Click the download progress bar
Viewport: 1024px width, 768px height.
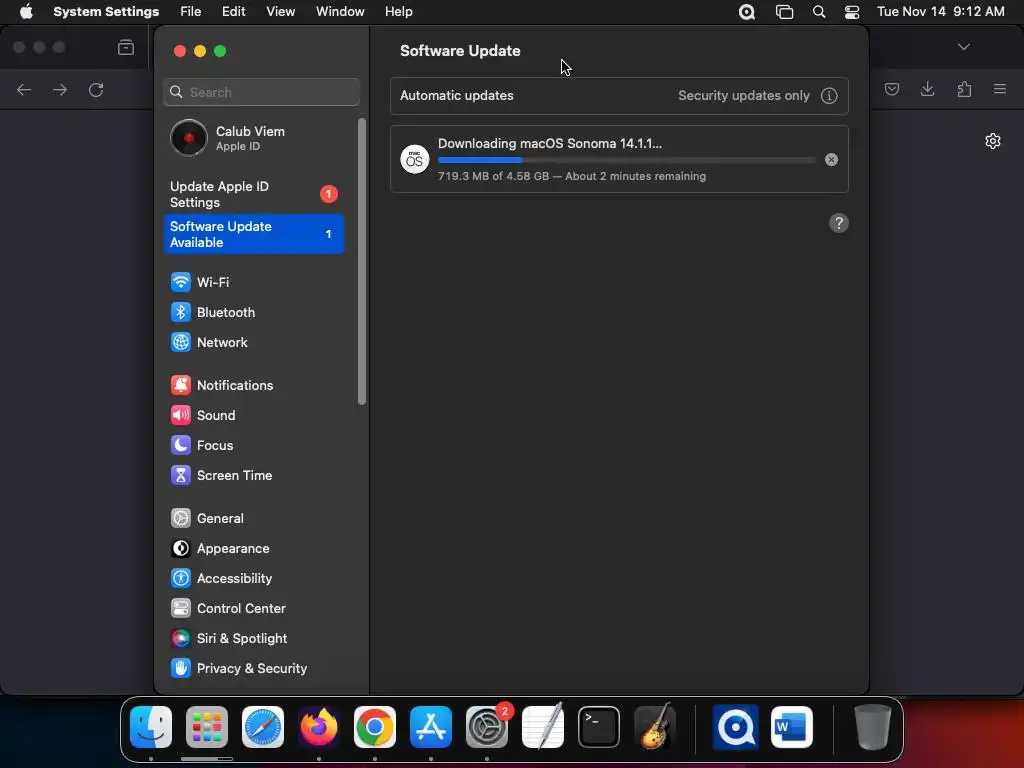(x=626, y=160)
